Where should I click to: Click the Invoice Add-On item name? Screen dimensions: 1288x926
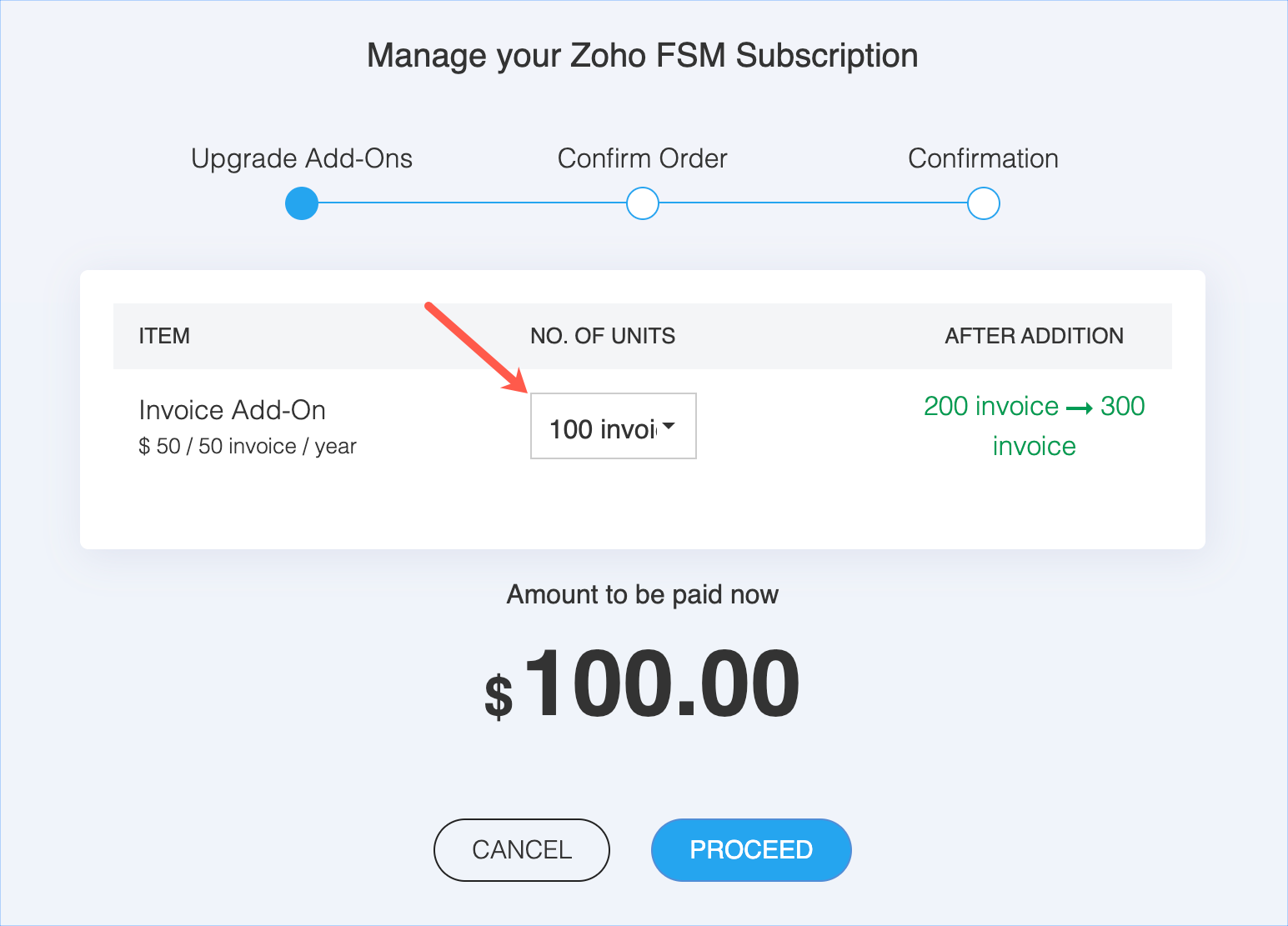(233, 410)
